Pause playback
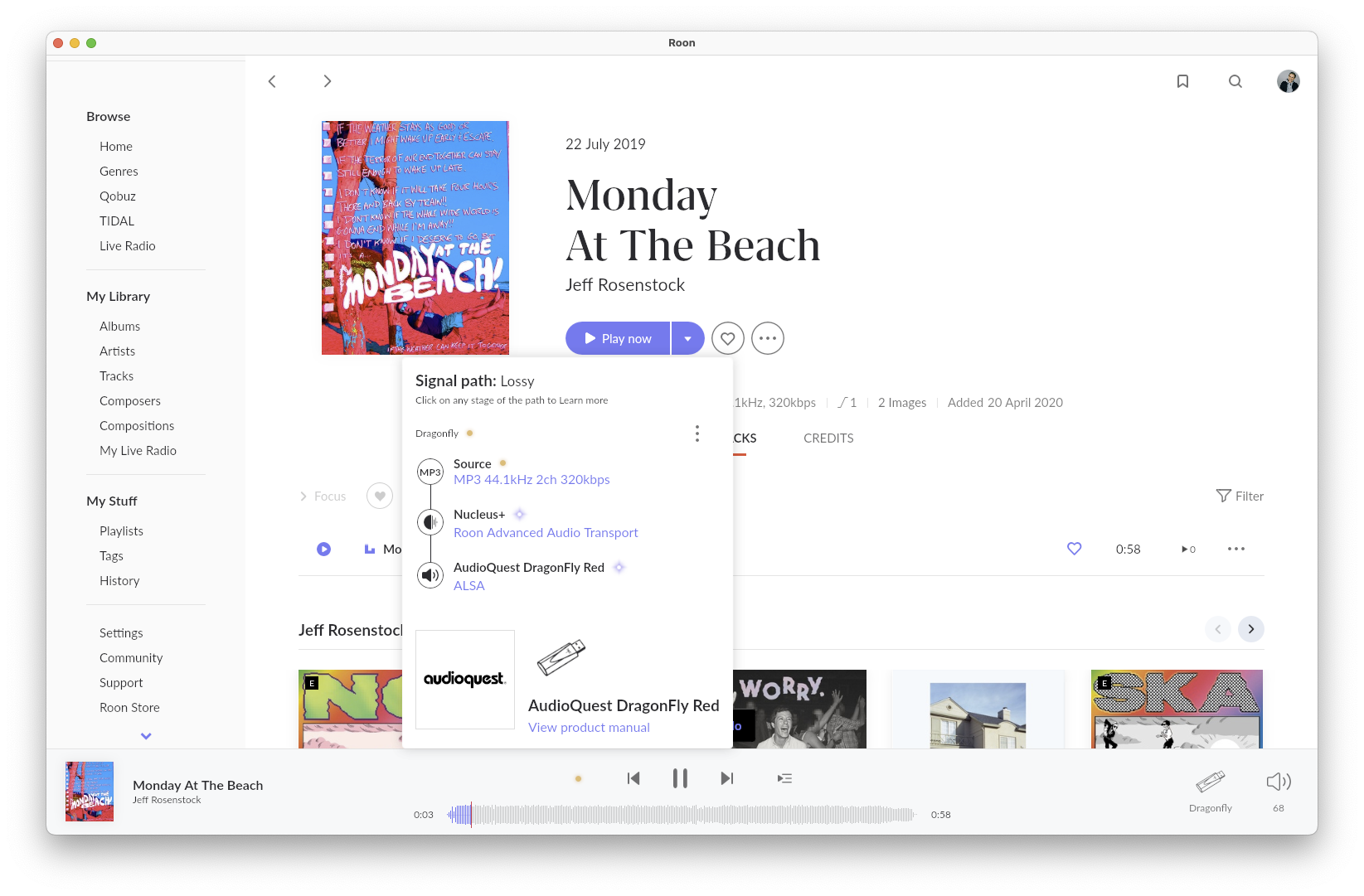Image resolution: width=1364 pixels, height=896 pixels. 680,778
